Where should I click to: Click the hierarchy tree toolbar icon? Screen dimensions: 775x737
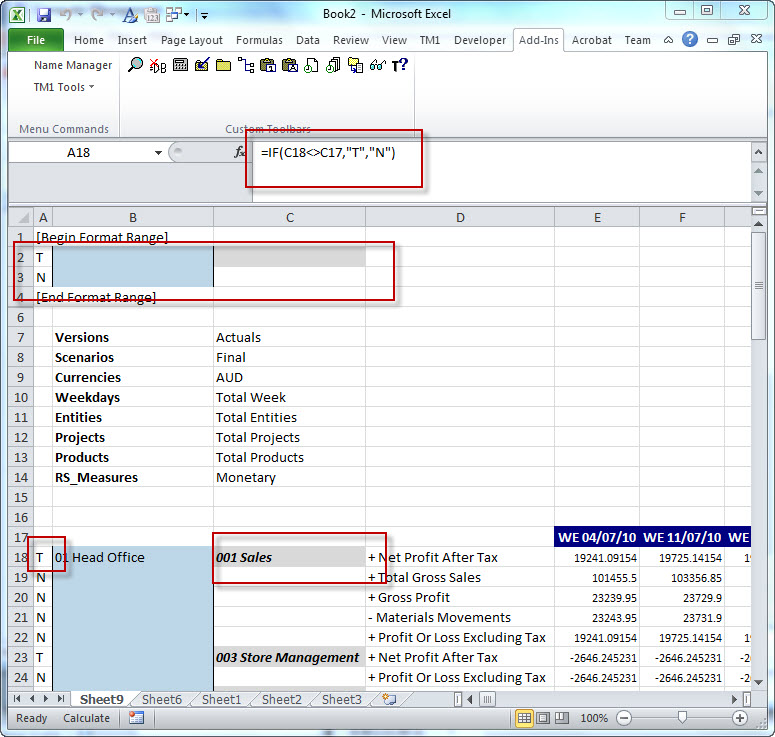point(246,65)
